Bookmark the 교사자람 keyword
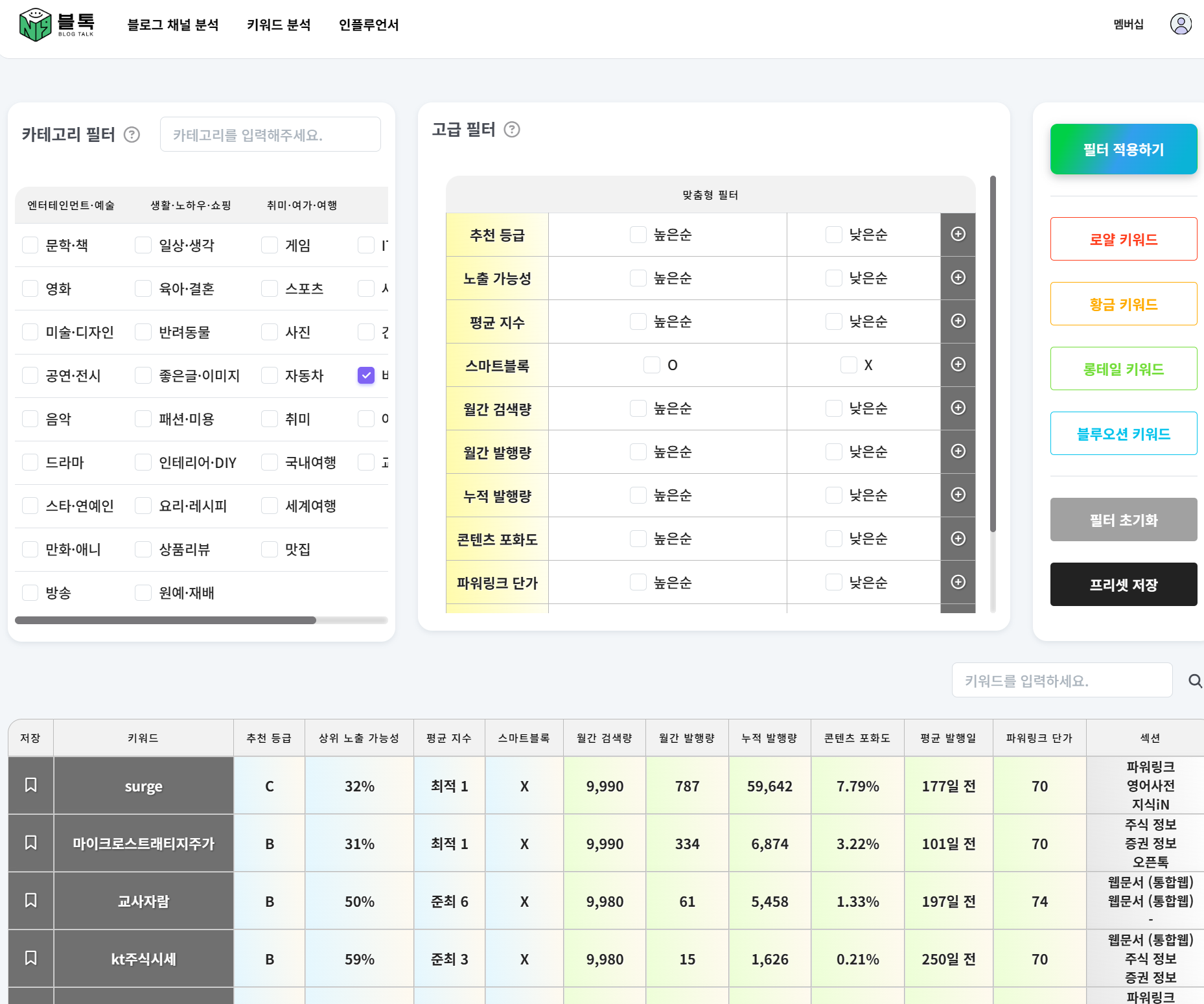The image size is (1204, 1004). coord(30,900)
